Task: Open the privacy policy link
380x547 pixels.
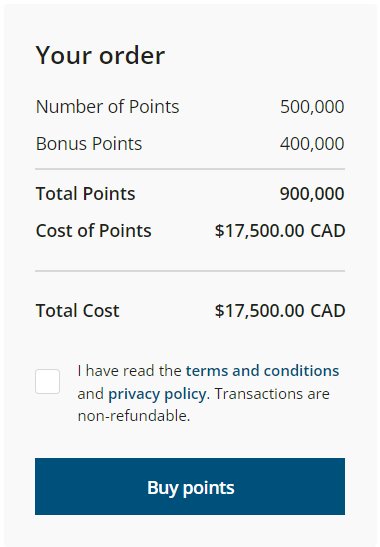Action: click(x=157, y=394)
